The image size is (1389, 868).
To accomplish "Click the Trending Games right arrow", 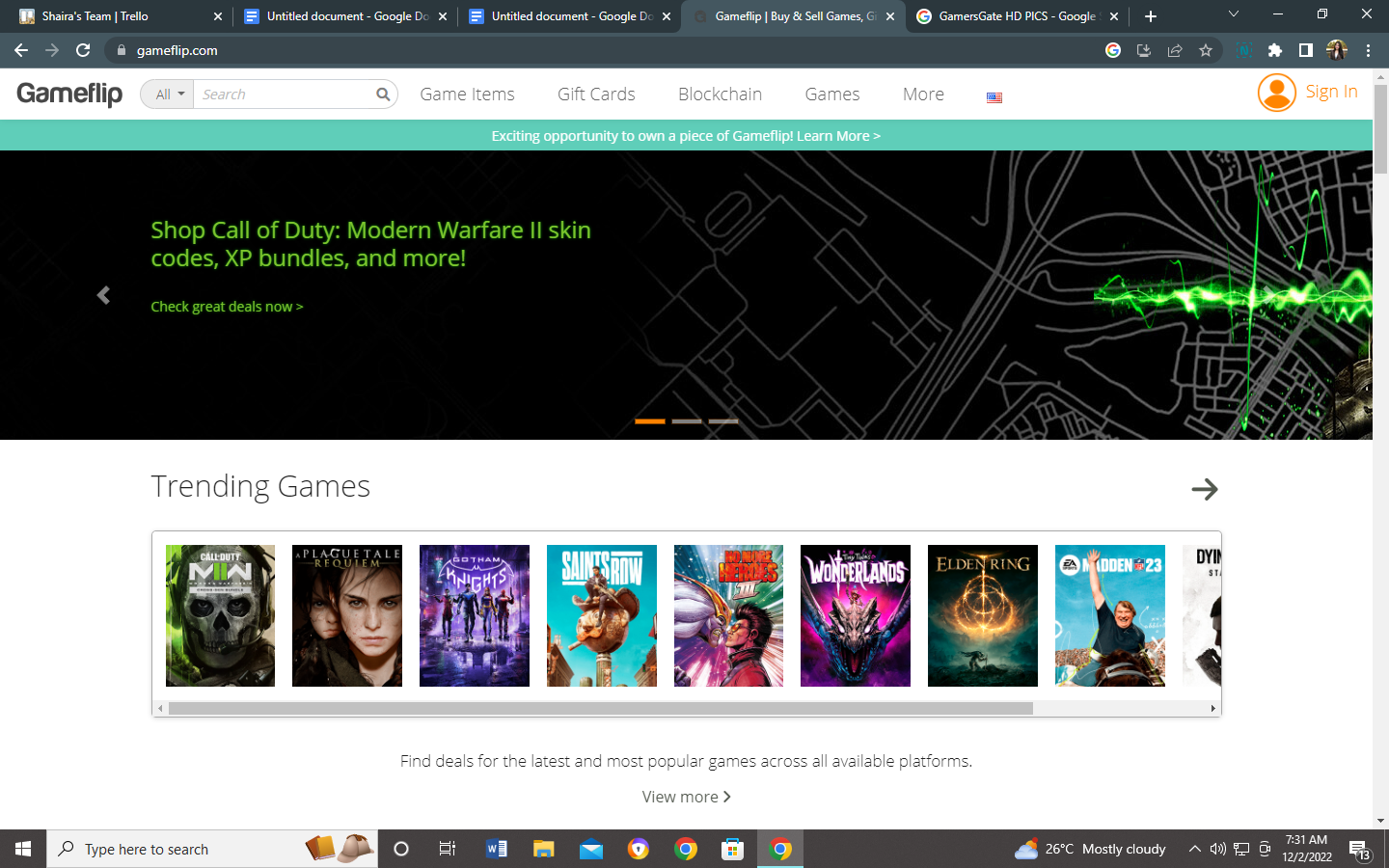I will 1205,489.
